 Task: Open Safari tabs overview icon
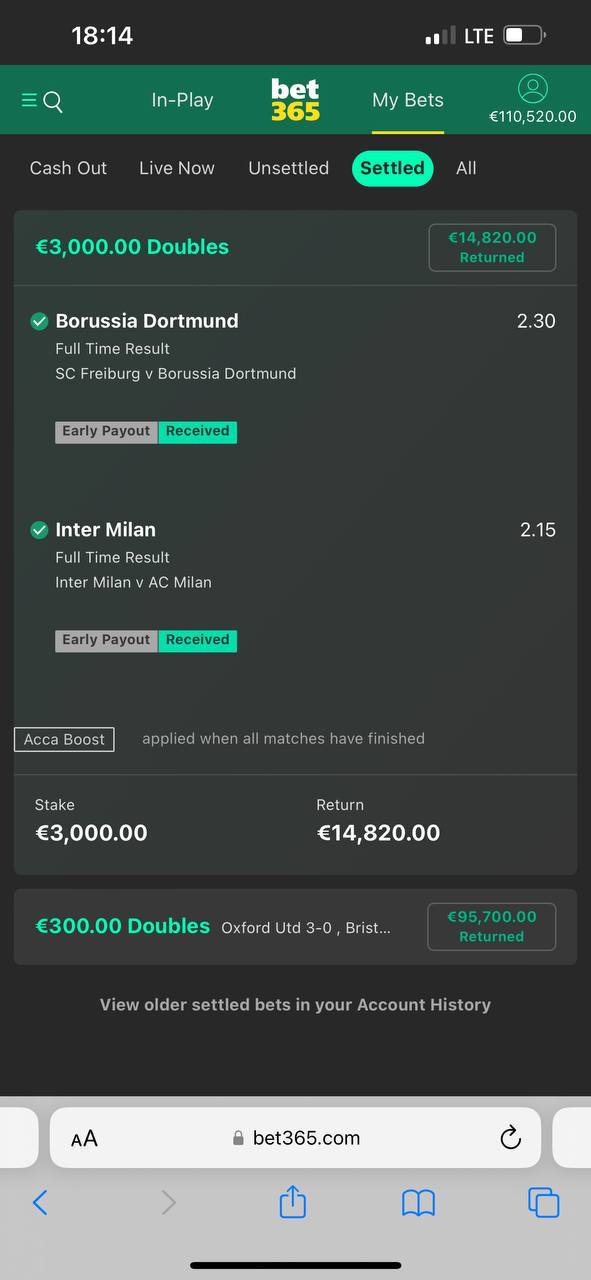pyautogui.click(x=543, y=1202)
